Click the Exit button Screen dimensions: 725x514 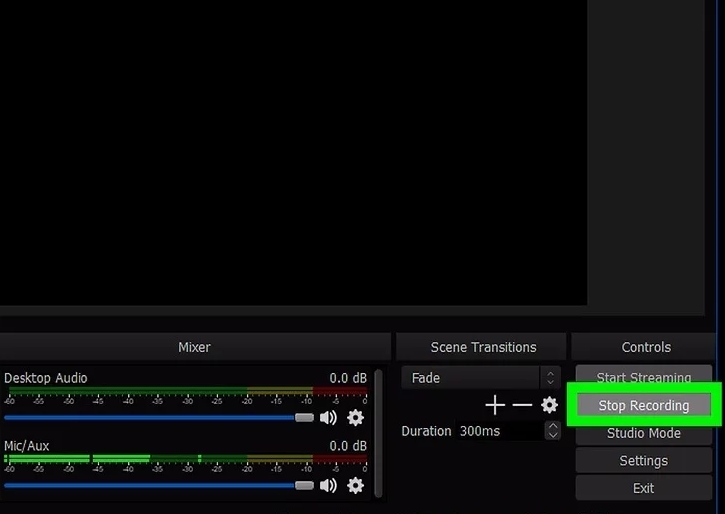coord(644,488)
